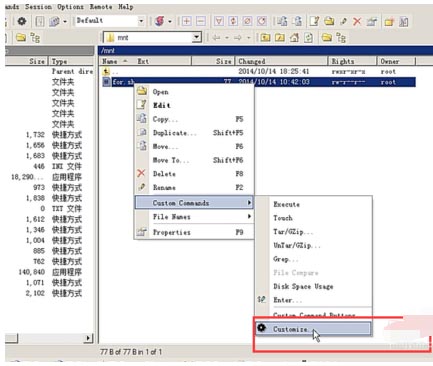Click the red synchronize toolbar icon

coord(160,21)
